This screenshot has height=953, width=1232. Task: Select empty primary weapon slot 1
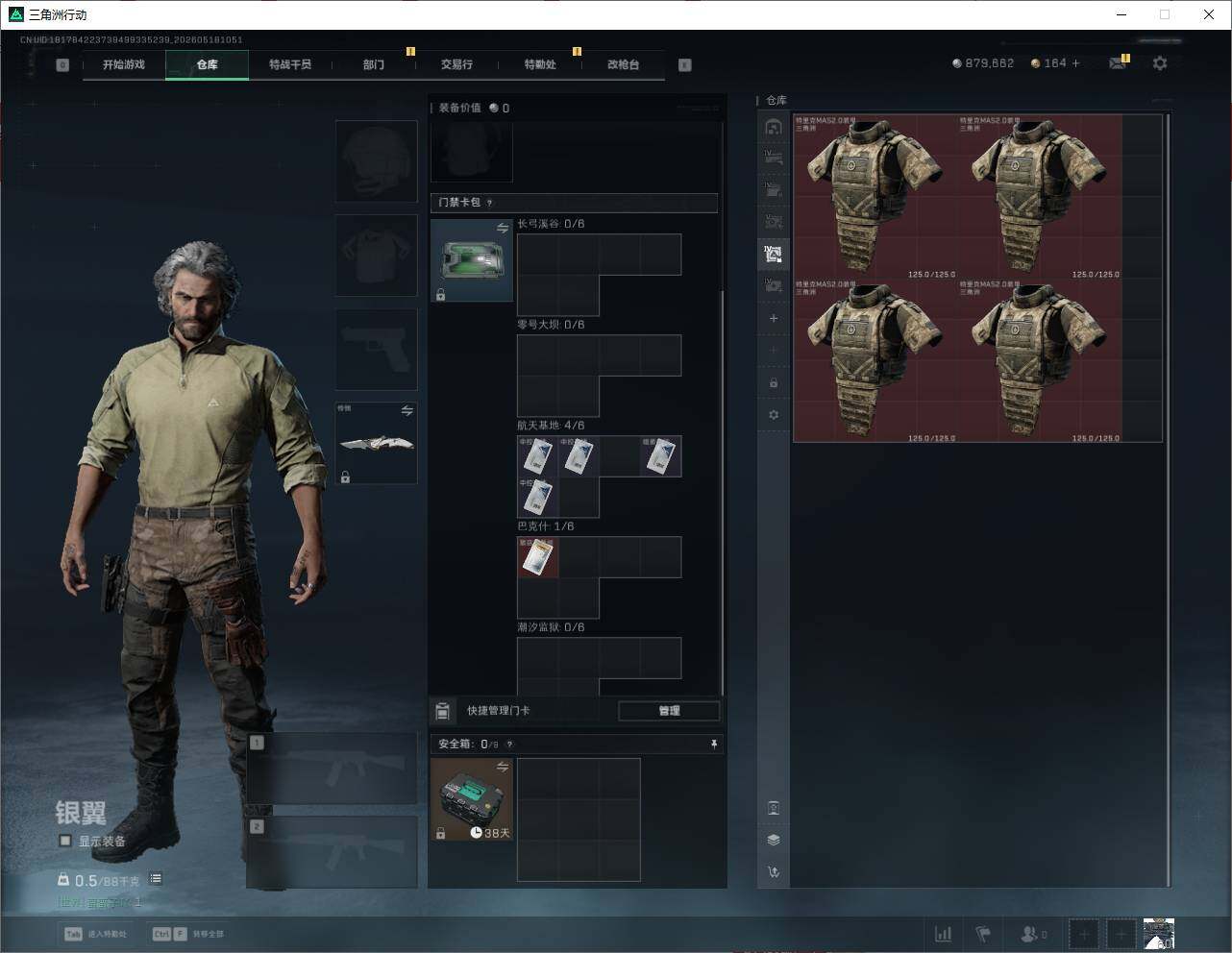coord(333,769)
